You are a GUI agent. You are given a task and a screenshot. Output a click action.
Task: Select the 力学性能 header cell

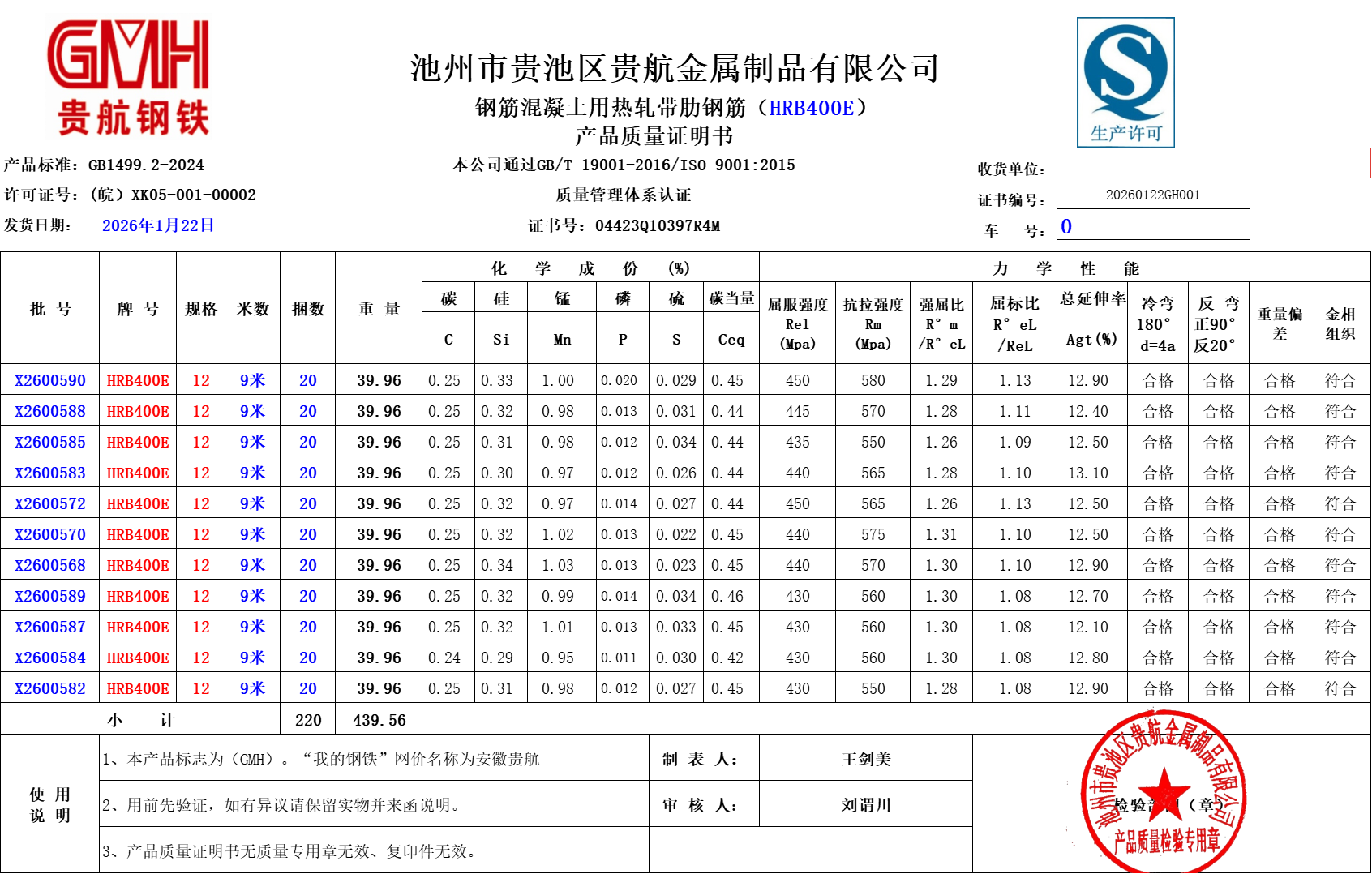(1065, 268)
